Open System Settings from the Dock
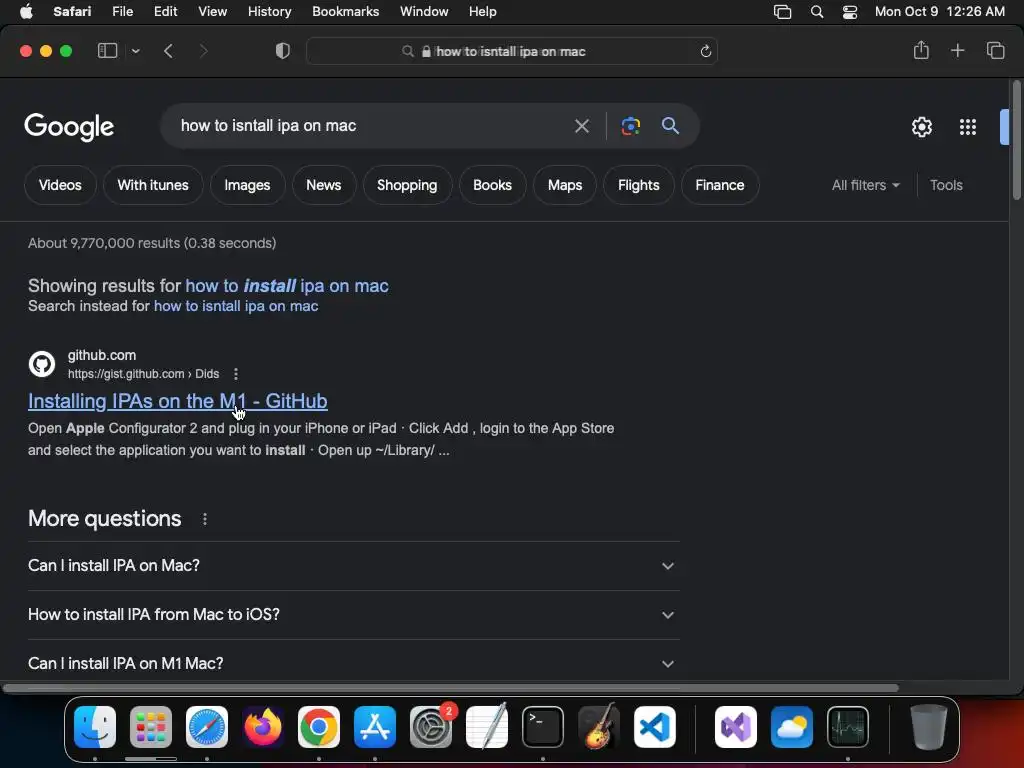Screen dimensions: 1024x768 (431, 727)
